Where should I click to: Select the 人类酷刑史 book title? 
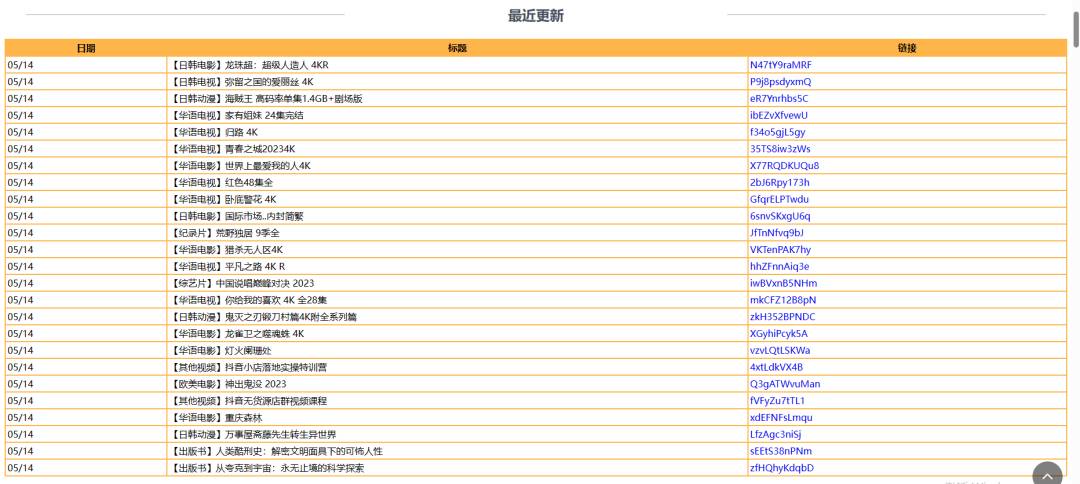tap(299, 452)
